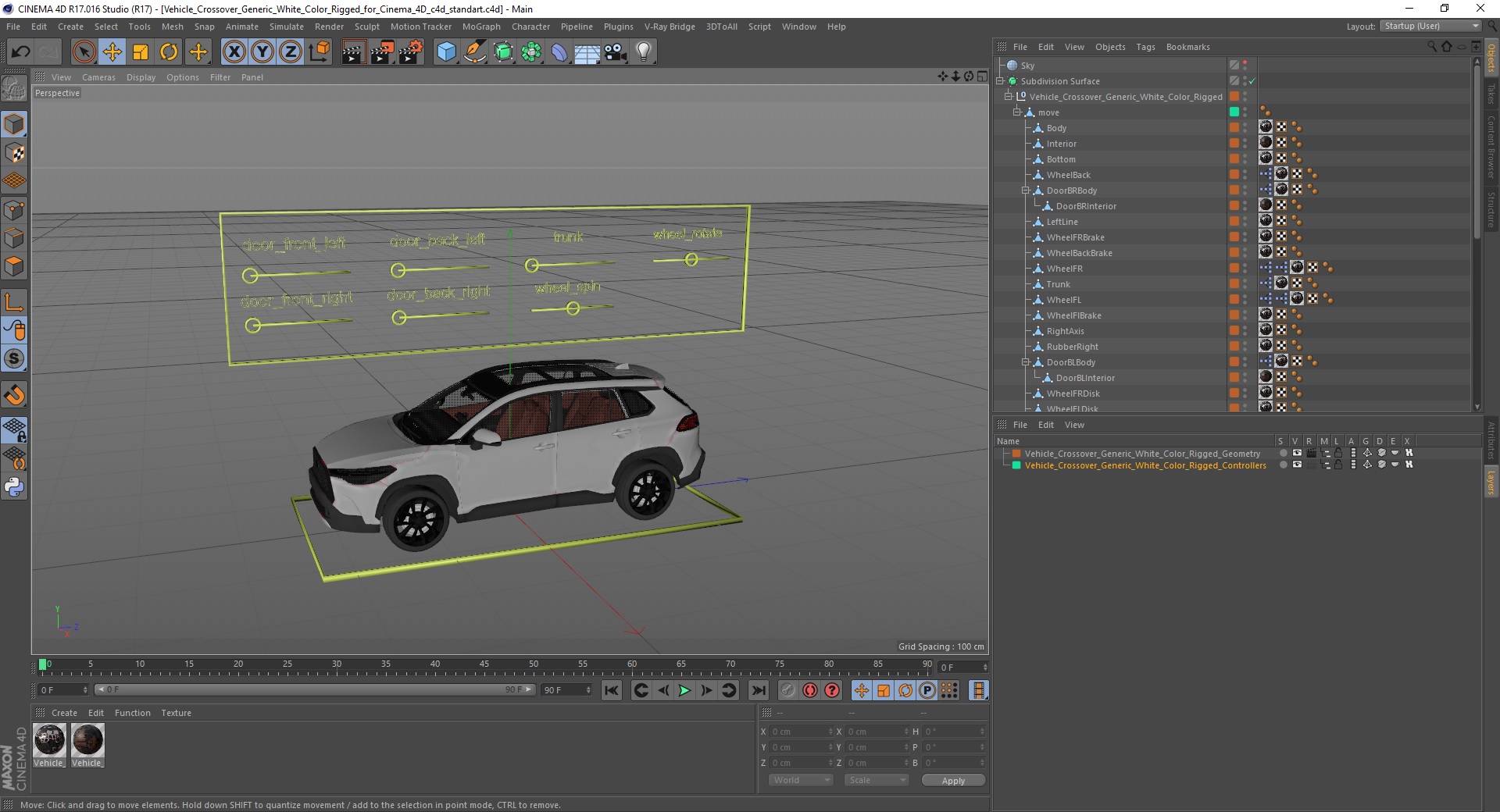
Task: Add a Light object
Action: (644, 52)
